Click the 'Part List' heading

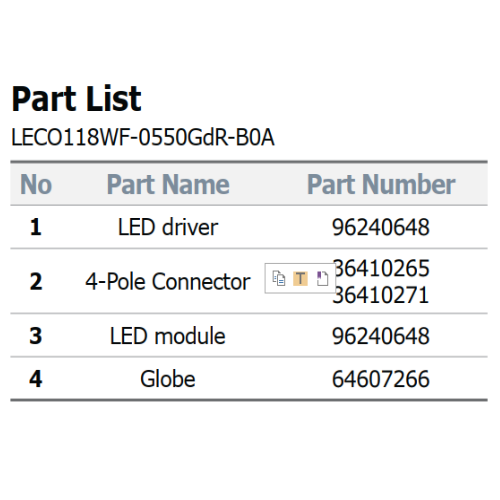tap(77, 99)
